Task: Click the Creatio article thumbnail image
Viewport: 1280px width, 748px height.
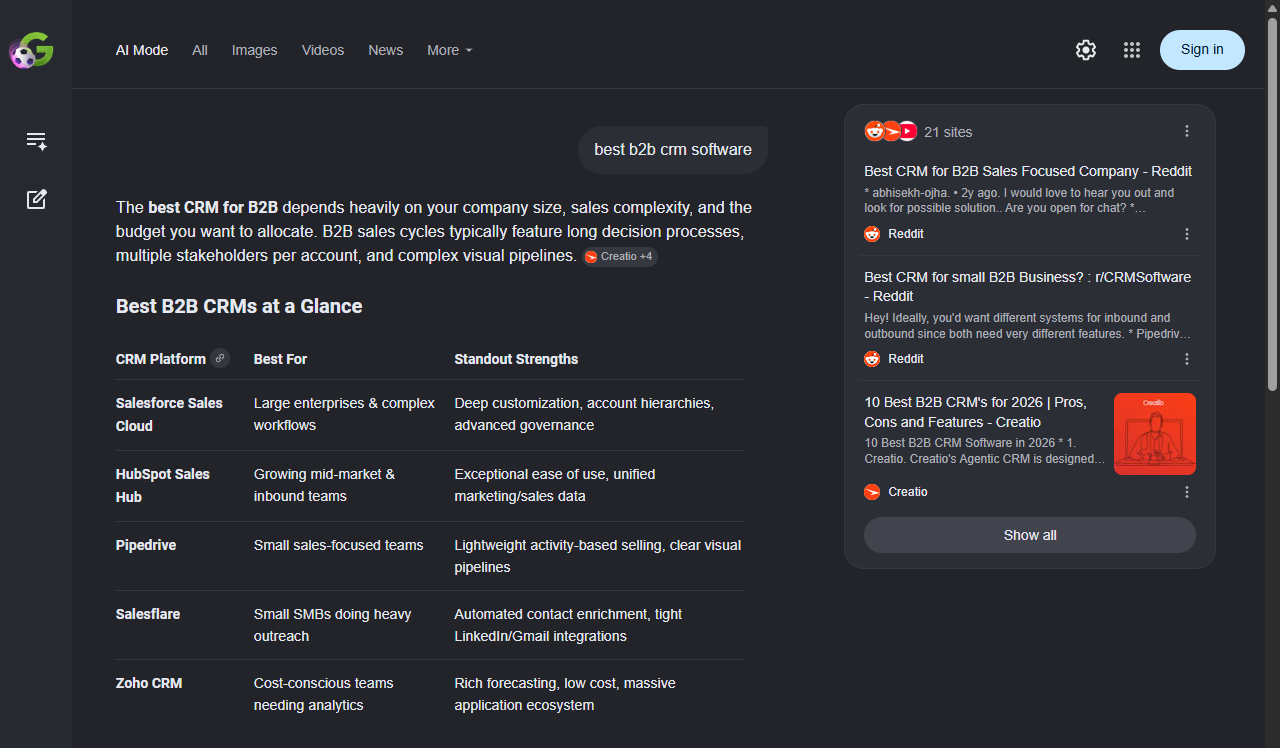Action: click(1155, 434)
